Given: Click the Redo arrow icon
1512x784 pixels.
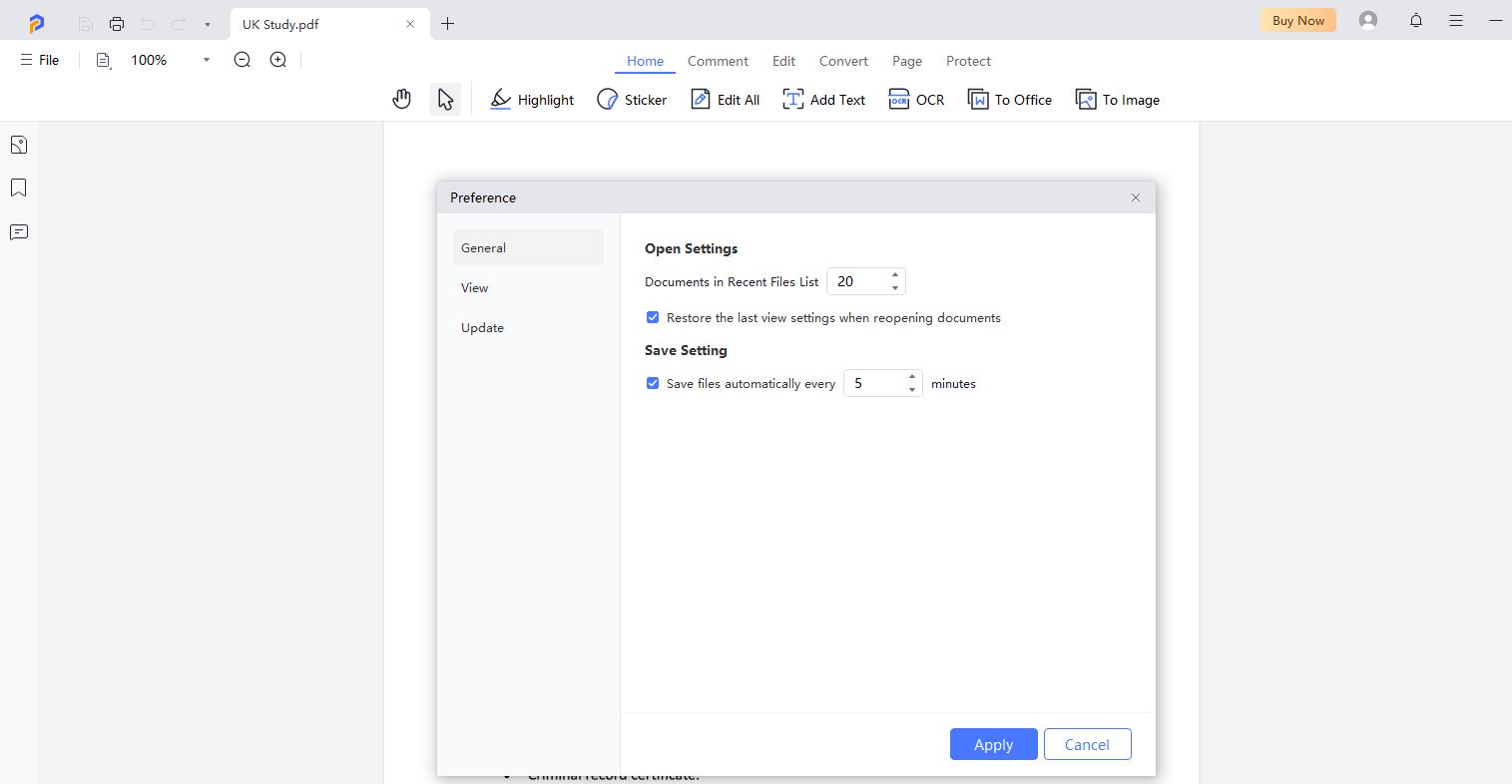Looking at the screenshot, I should [179, 24].
